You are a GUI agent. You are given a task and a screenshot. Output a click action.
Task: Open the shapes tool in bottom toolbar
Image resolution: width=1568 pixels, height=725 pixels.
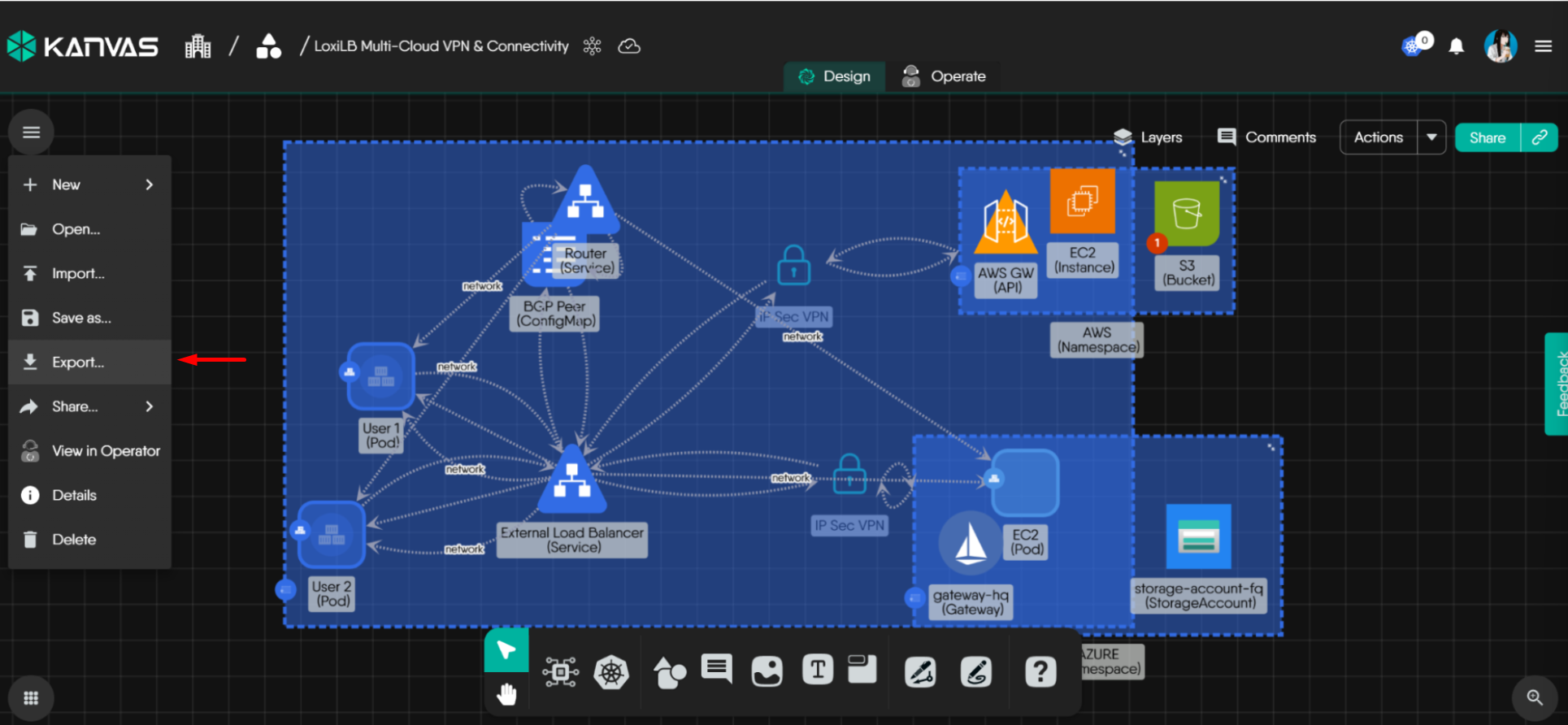coord(669,672)
